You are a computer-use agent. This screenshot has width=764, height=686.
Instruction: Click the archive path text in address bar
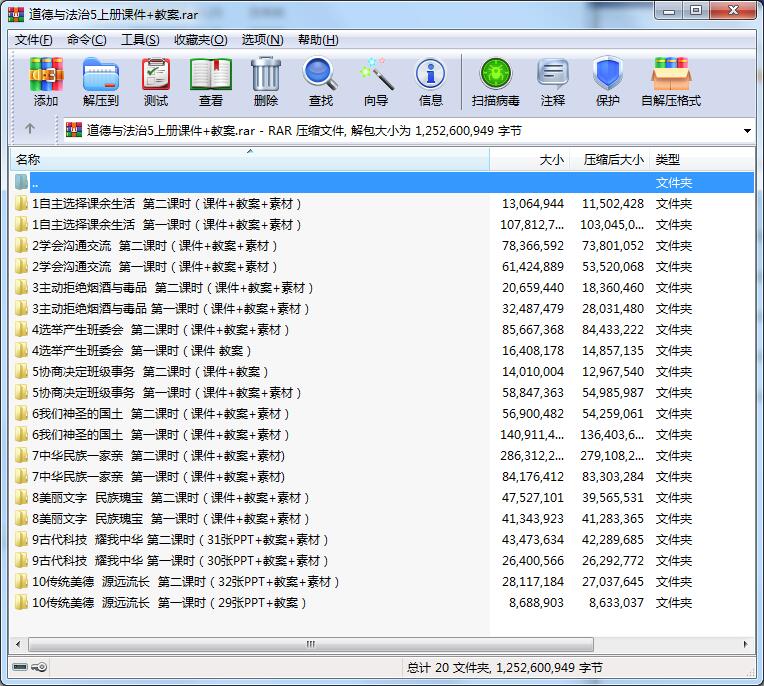tap(304, 130)
